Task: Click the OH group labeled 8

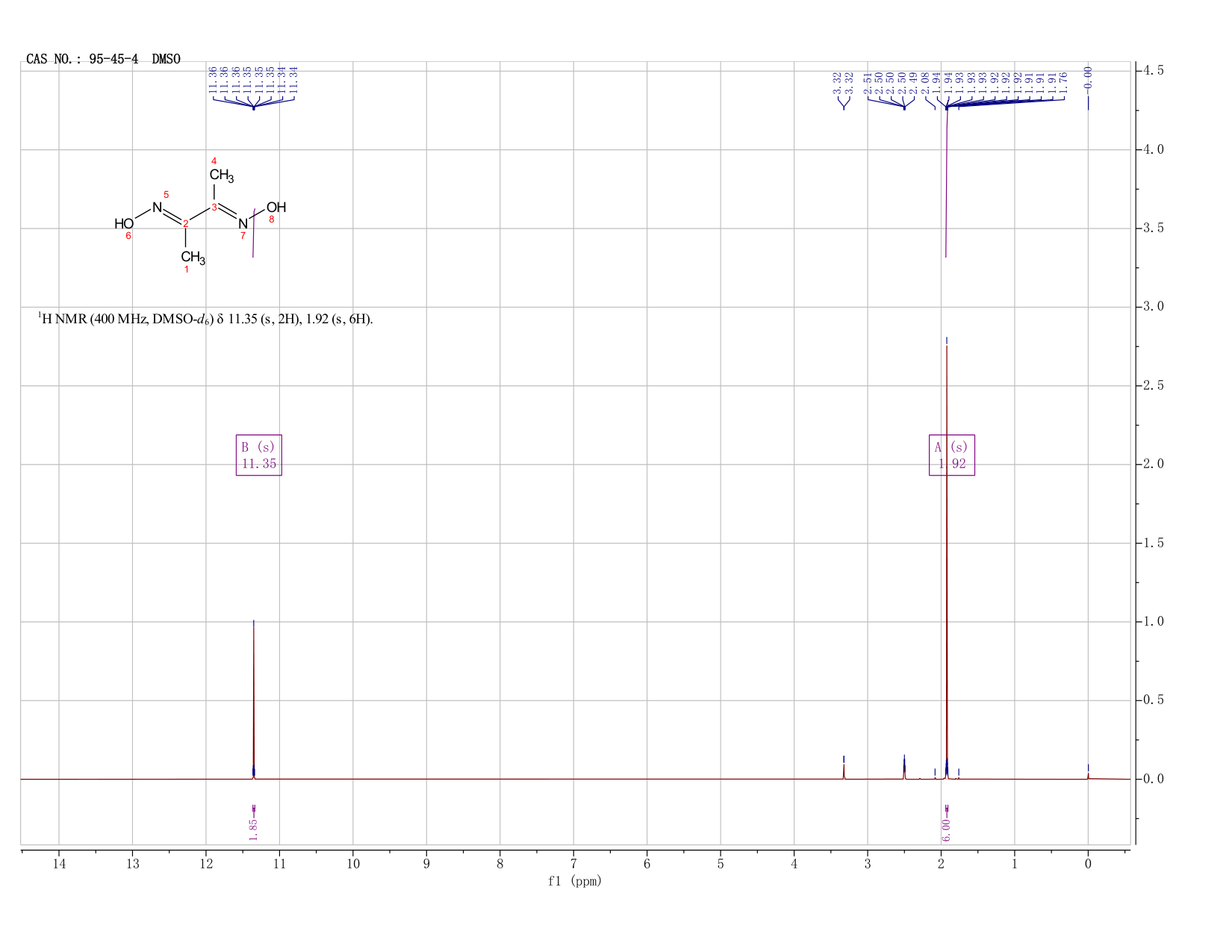Action: (276, 208)
